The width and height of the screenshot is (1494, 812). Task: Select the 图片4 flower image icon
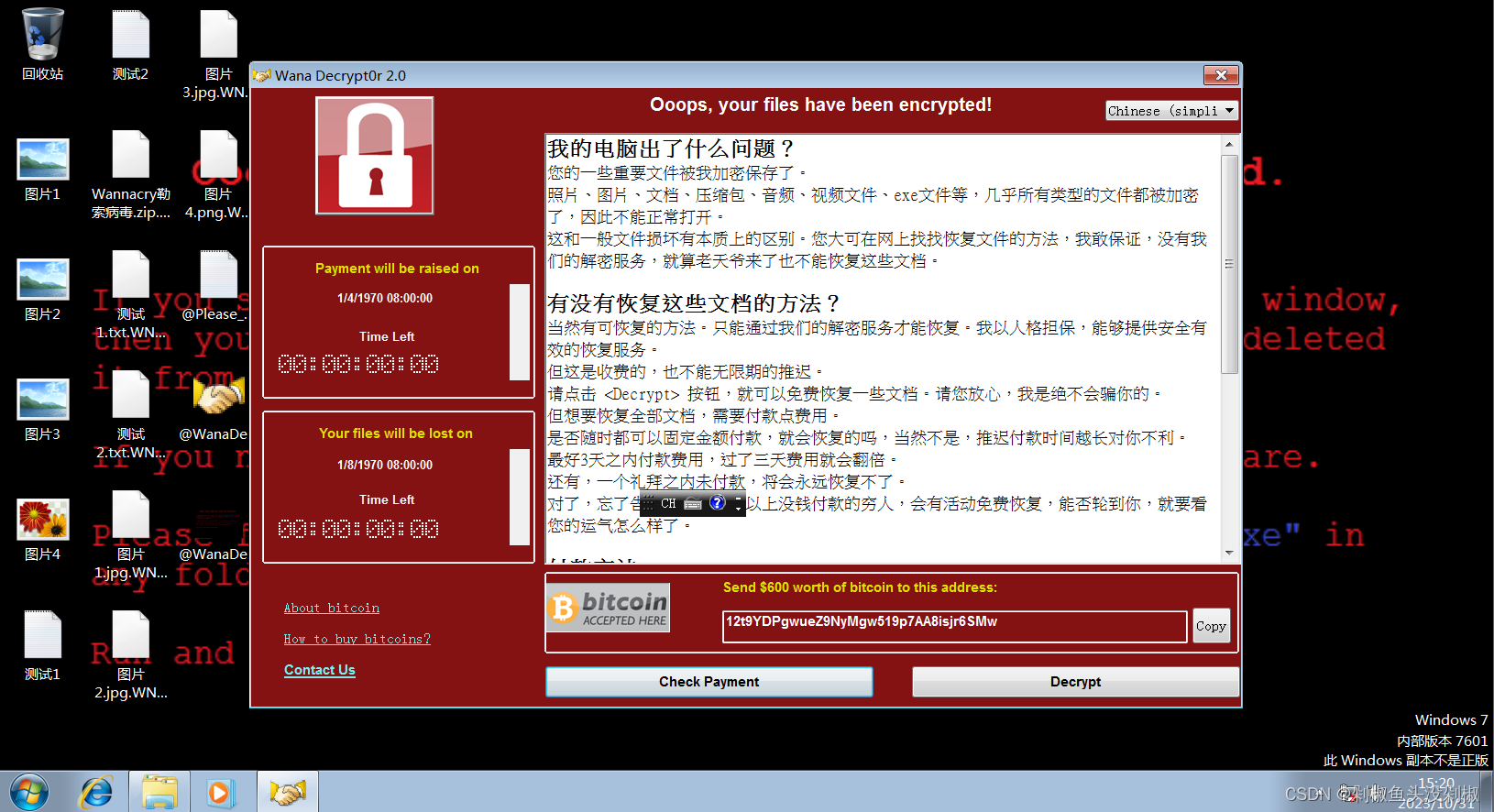pos(42,529)
